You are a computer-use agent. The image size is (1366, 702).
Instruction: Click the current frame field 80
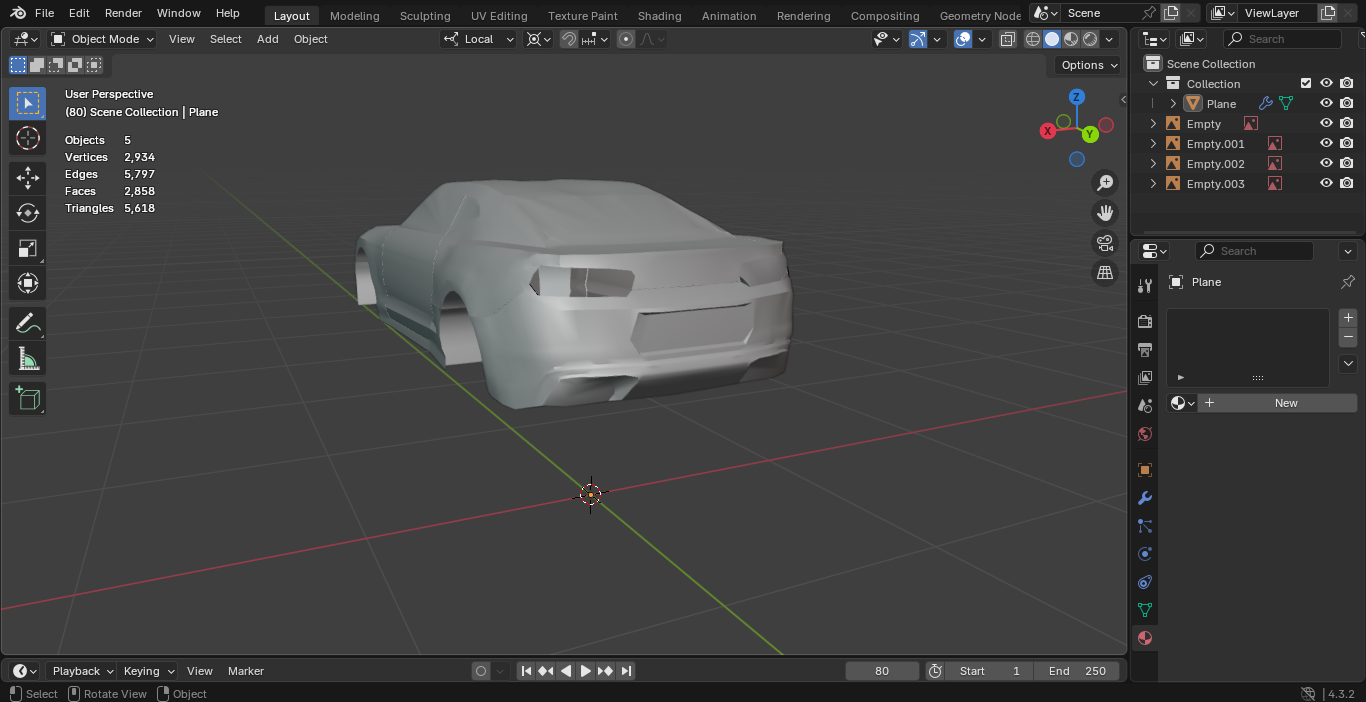tap(882, 671)
